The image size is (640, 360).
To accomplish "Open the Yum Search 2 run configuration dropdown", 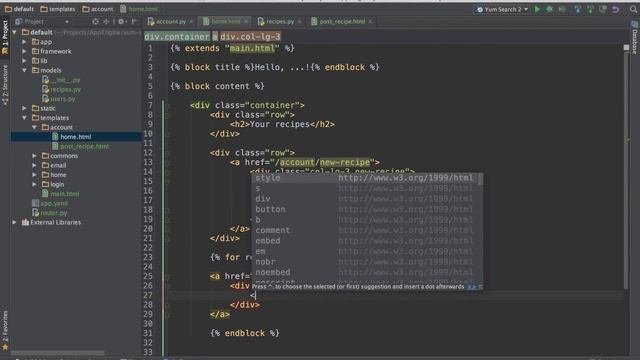I will (x=502, y=9).
